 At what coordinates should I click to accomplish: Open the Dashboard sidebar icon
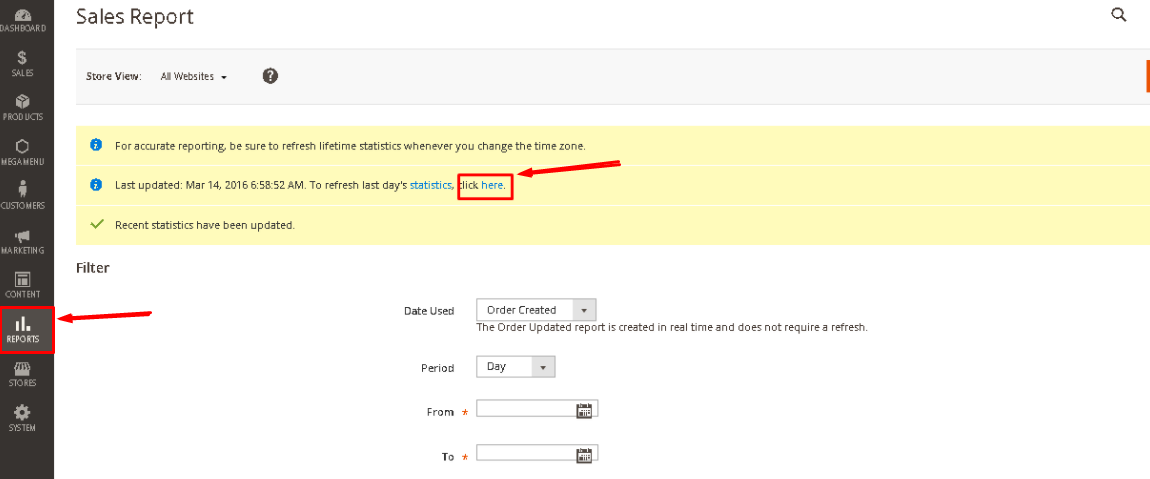(23, 20)
